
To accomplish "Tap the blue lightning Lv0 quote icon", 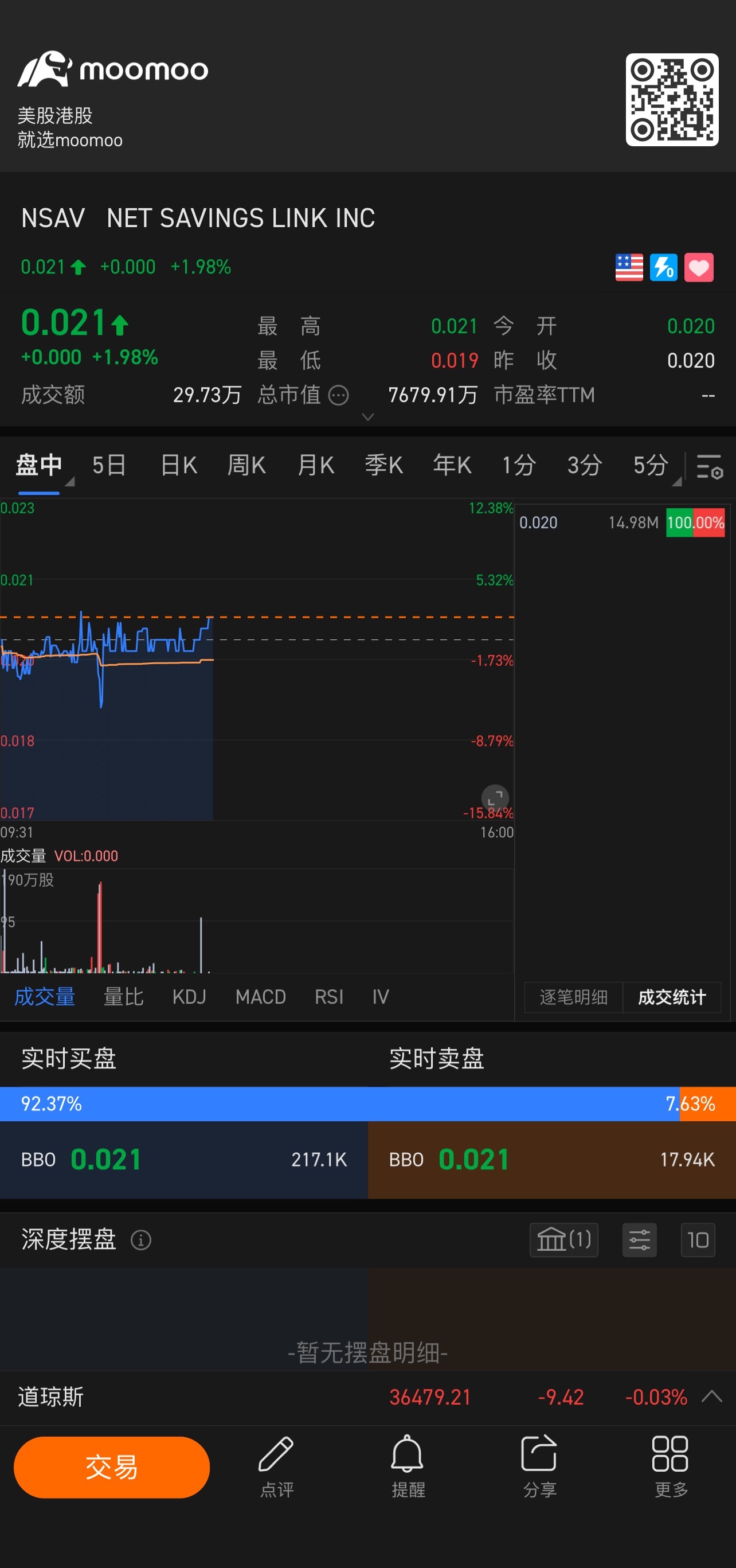I will click(664, 267).
